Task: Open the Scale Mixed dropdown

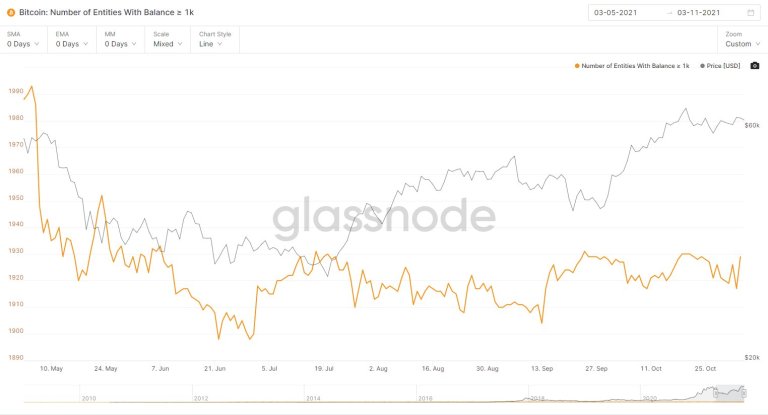Action: click(168, 40)
